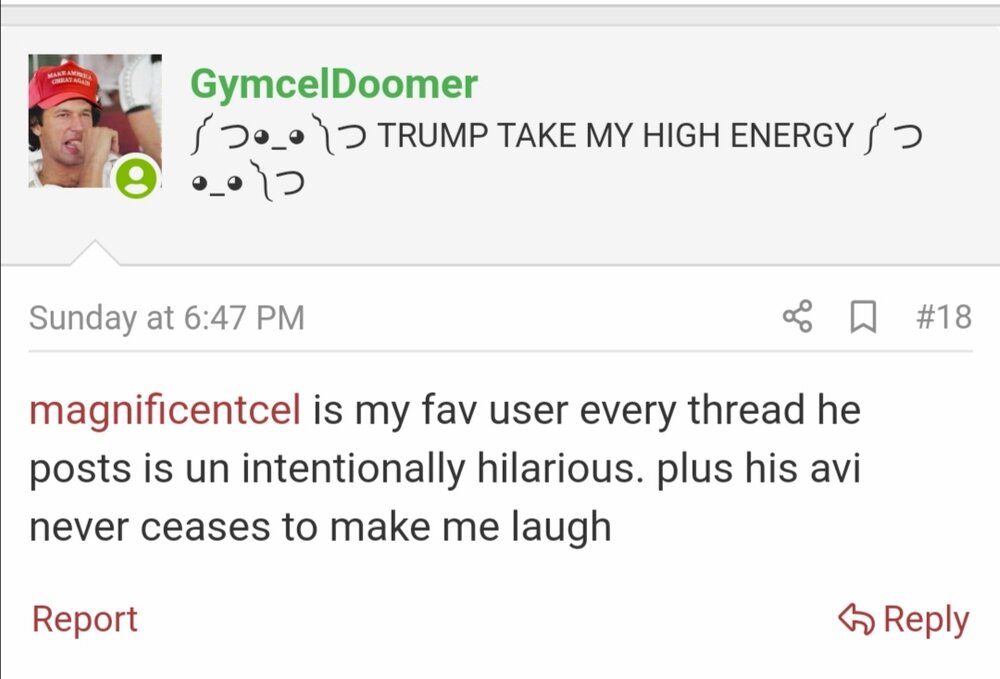Viewport: 1000px width, 679px height.
Task: Click the text never ceases to make me laugh
Action: pyautogui.click(x=320, y=528)
